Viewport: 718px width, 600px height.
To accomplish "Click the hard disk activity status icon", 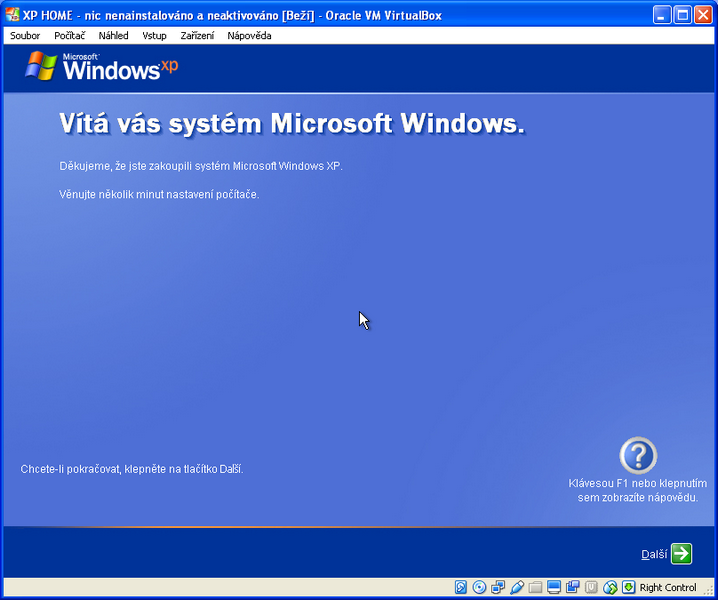I will coord(461,587).
